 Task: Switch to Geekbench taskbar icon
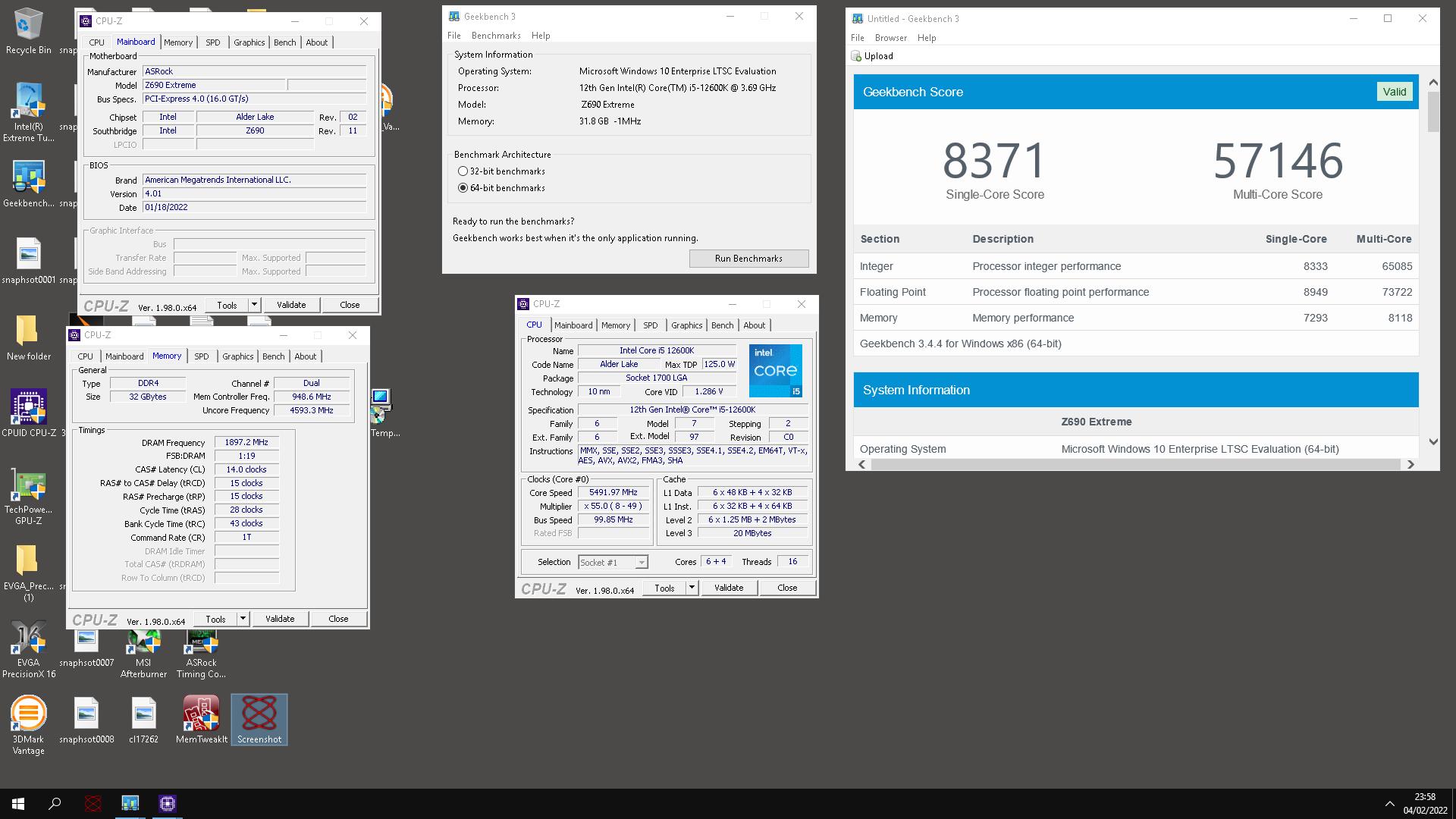click(x=130, y=804)
